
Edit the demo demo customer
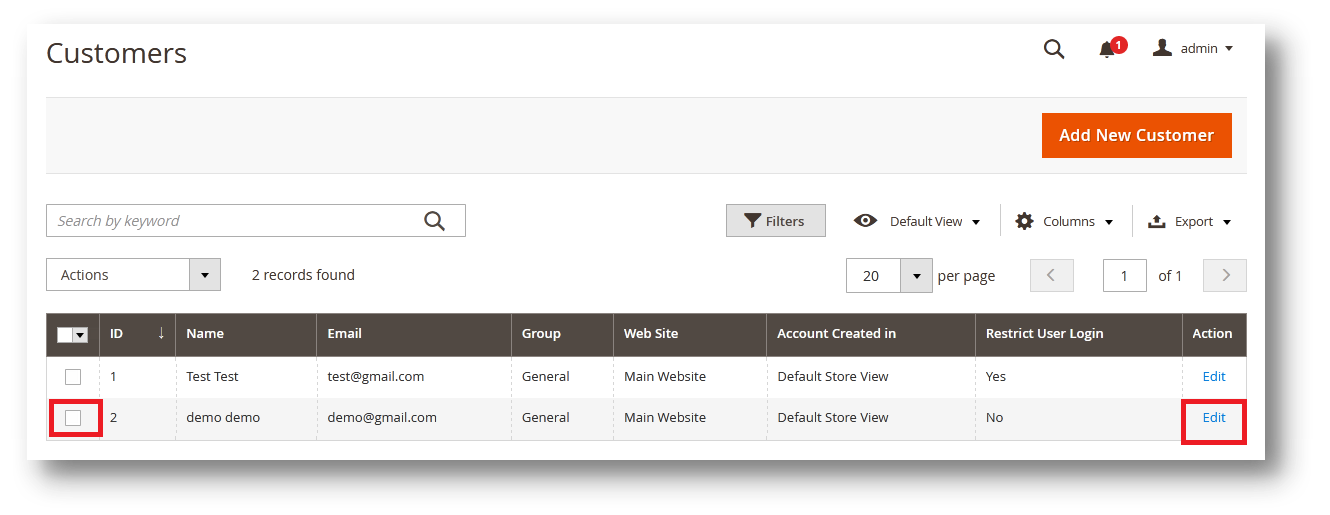click(1214, 418)
